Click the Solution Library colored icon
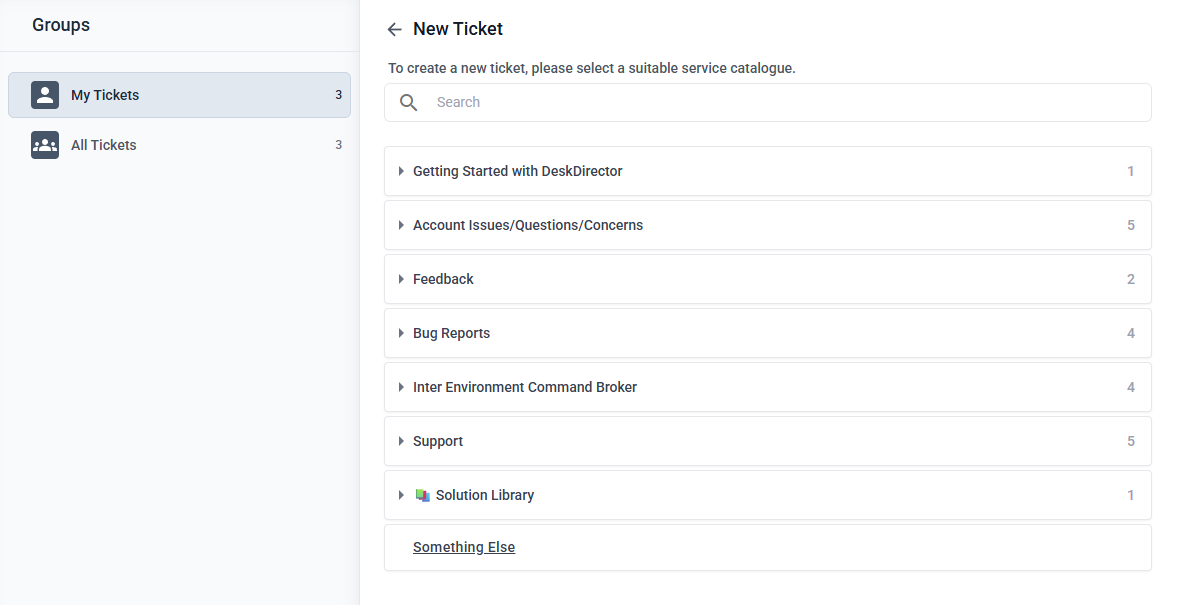This screenshot has height=605, width=1203. 422,495
